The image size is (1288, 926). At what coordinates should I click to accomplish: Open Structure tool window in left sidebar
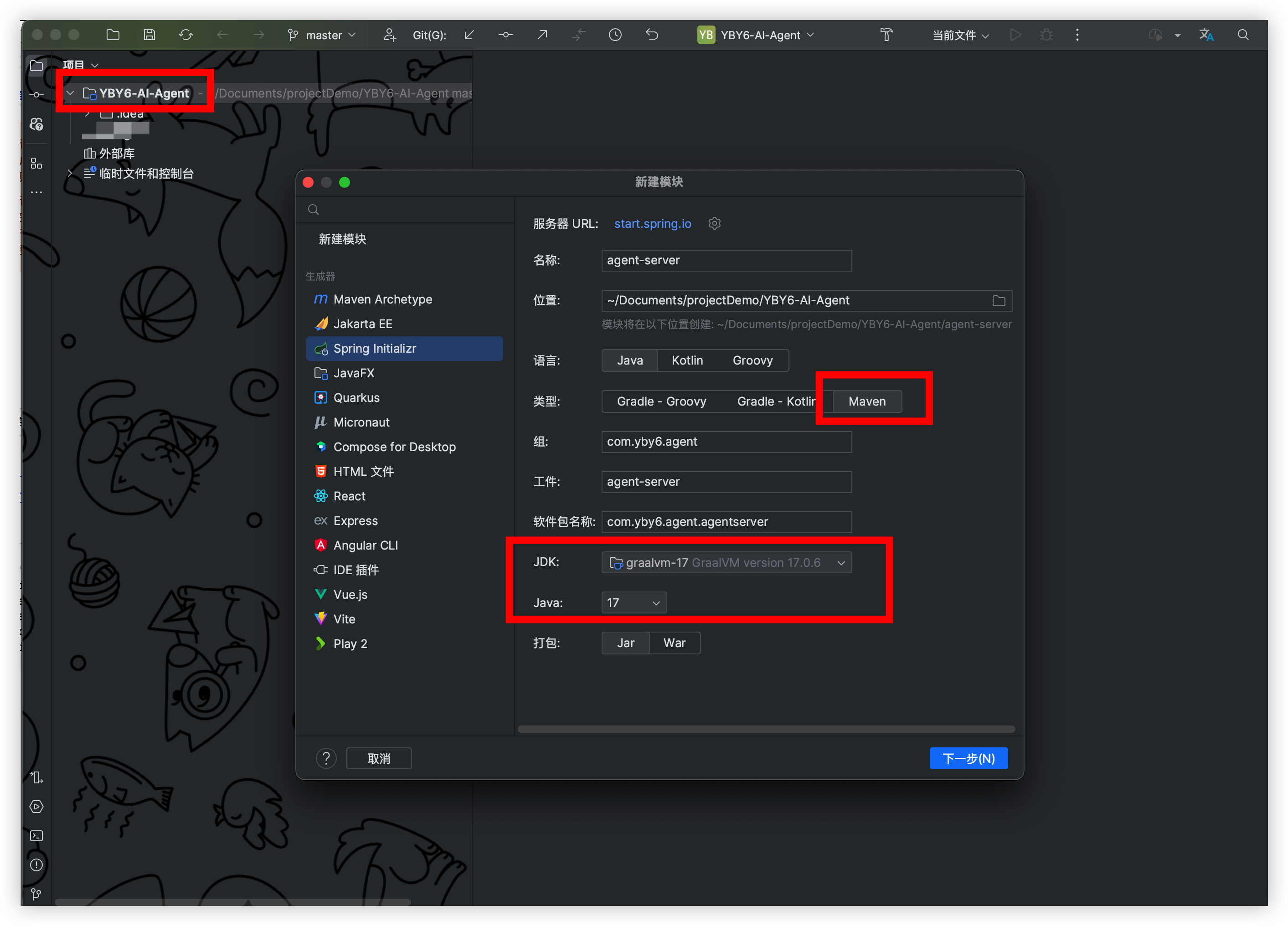coord(36,164)
